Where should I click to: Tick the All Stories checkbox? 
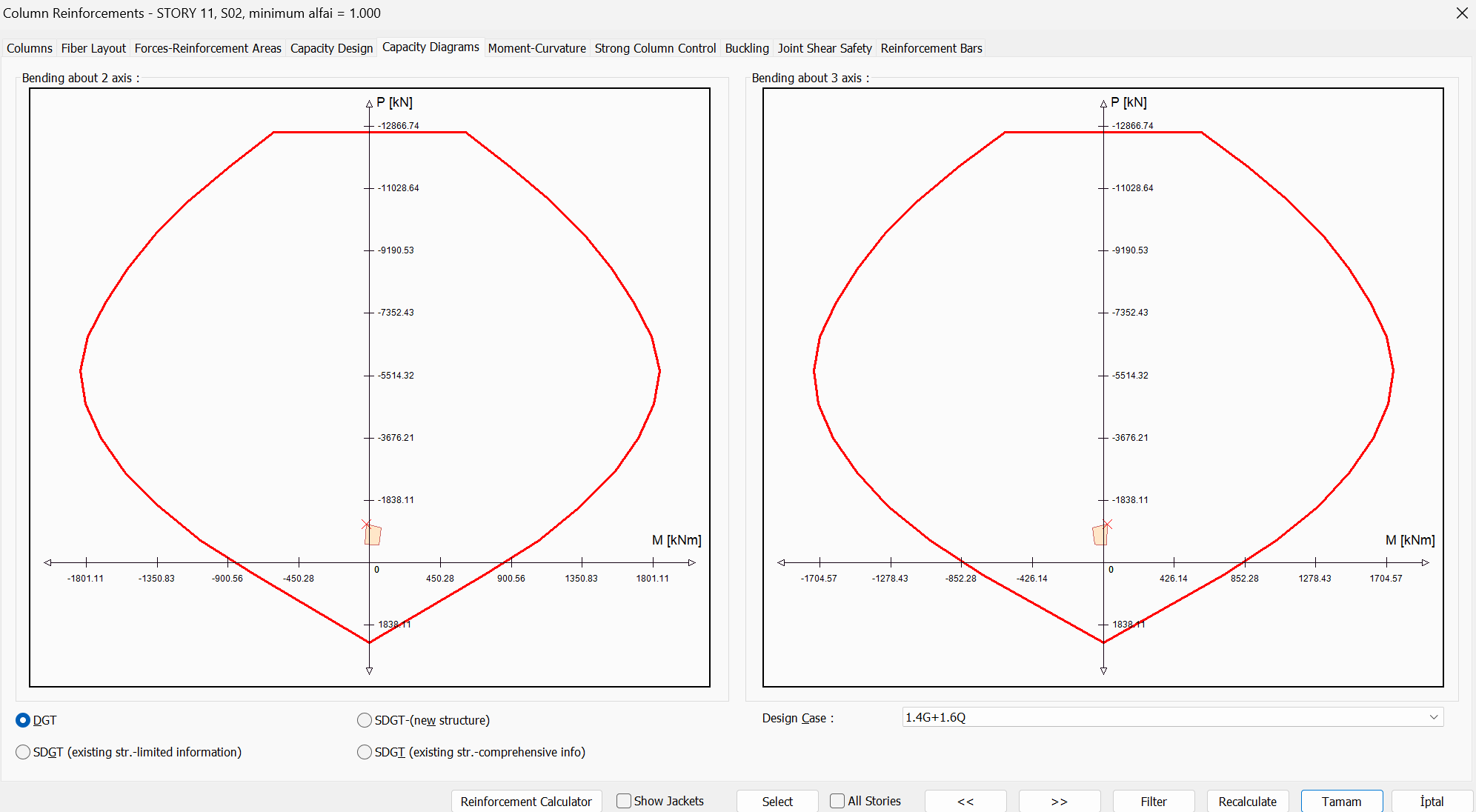coord(837,801)
